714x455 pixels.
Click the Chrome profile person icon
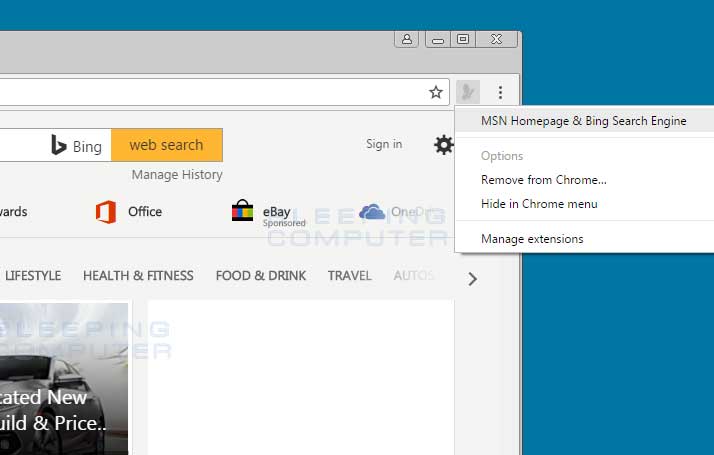407,39
